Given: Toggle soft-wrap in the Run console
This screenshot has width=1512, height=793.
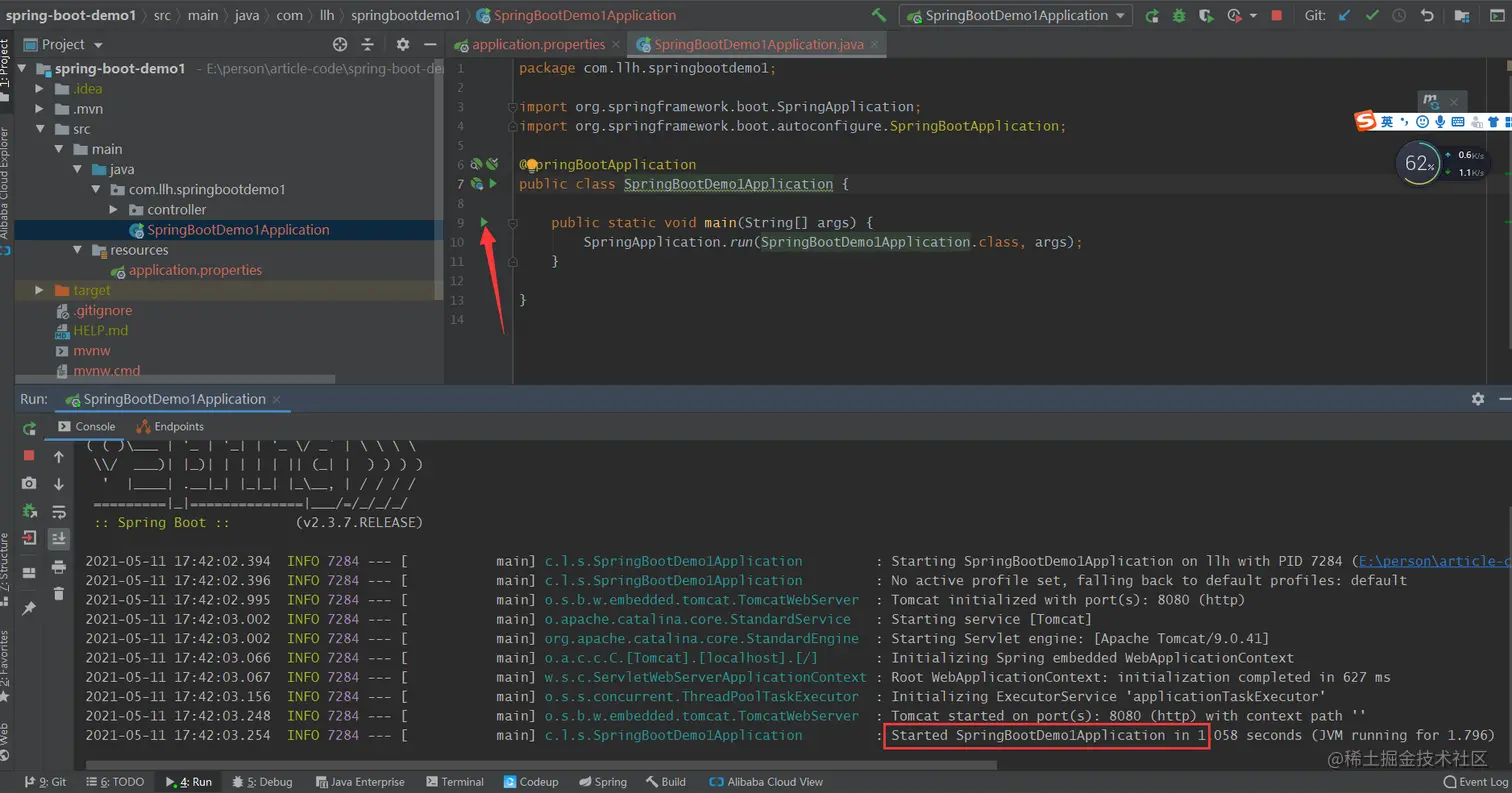Looking at the screenshot, I should (59, 512).
